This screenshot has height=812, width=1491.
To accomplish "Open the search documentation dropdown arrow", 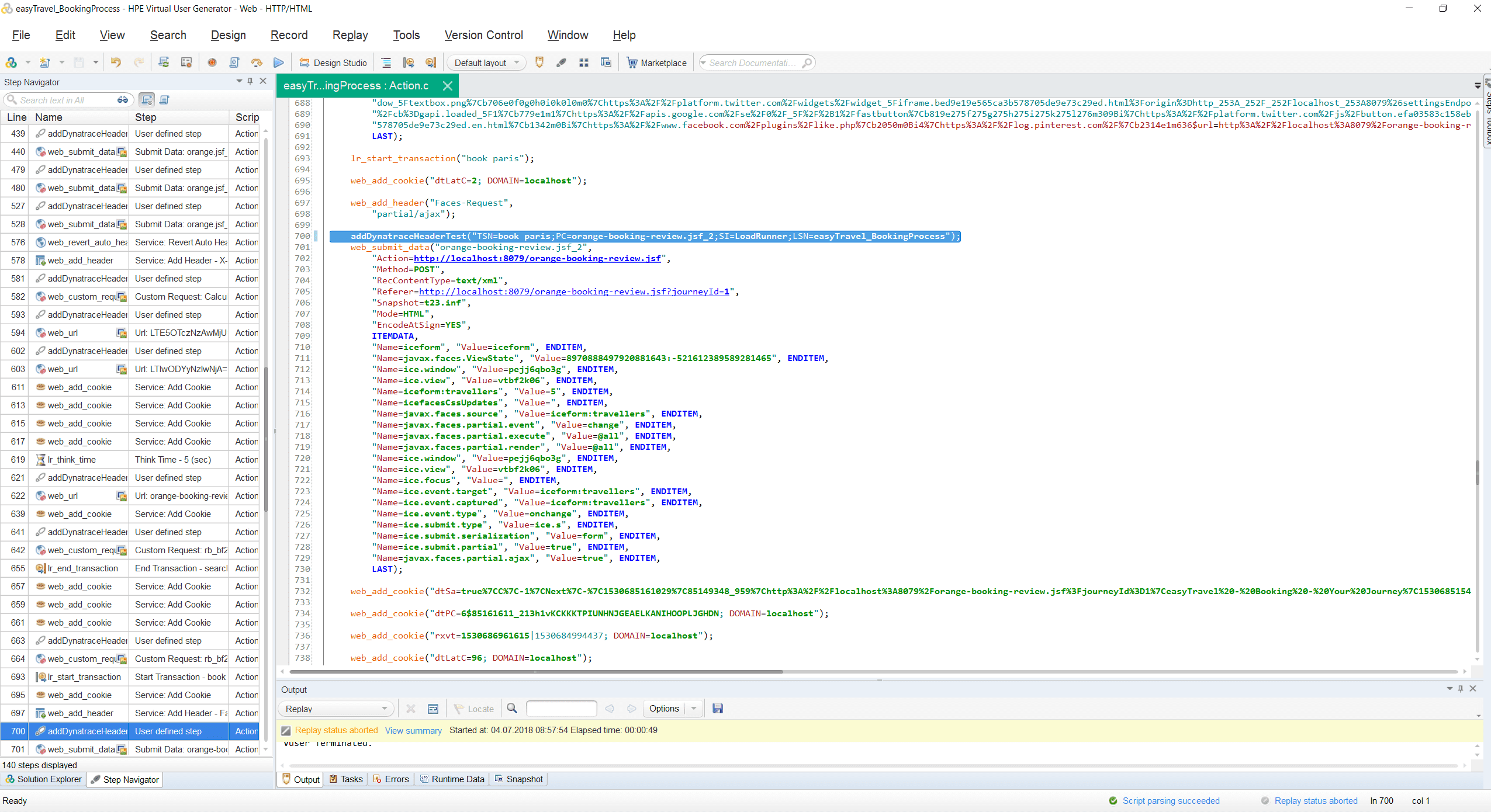I will pos(704,63).
